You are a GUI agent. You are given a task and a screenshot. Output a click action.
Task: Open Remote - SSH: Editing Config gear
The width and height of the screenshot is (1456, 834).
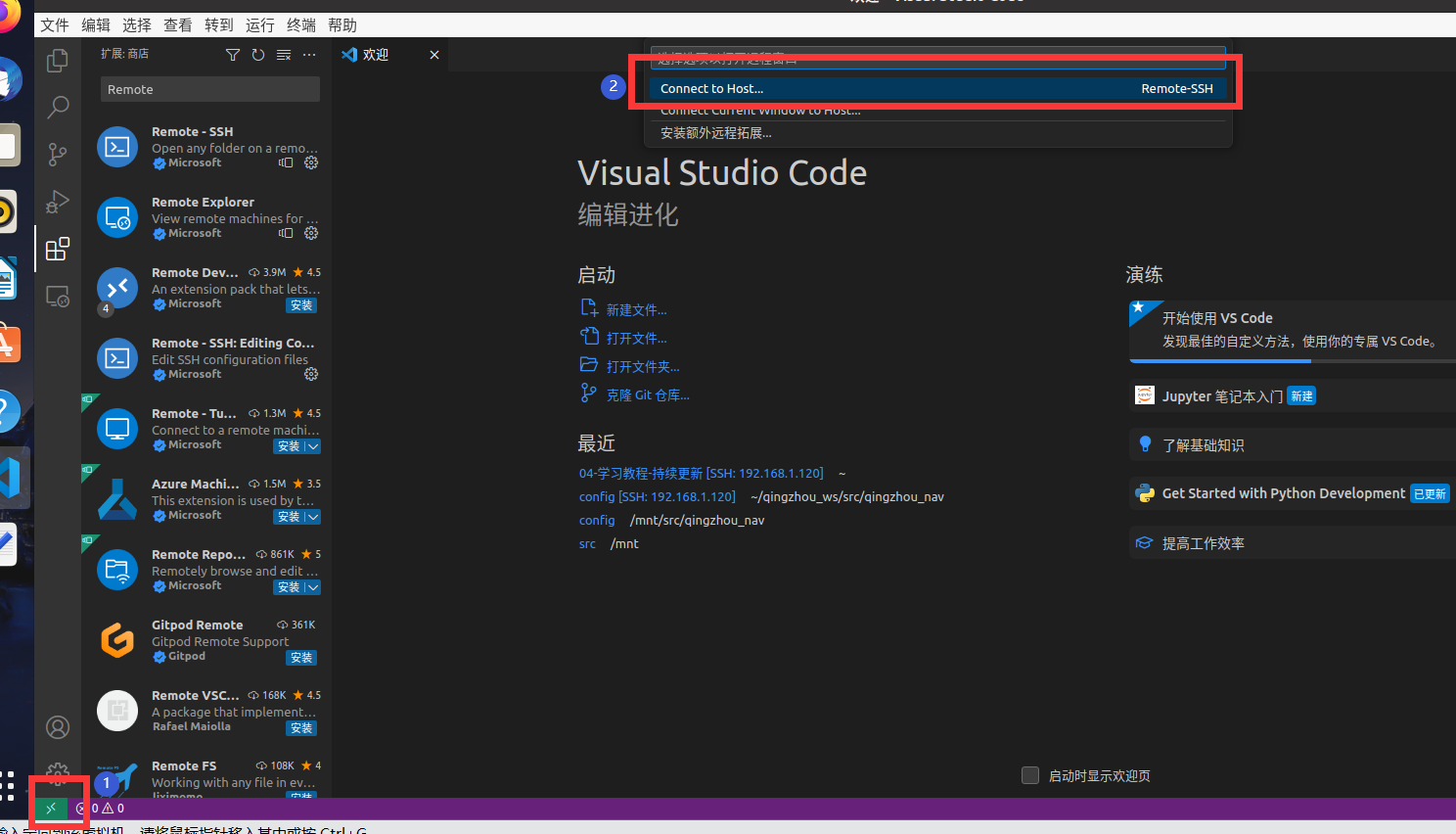coord(311,375)
